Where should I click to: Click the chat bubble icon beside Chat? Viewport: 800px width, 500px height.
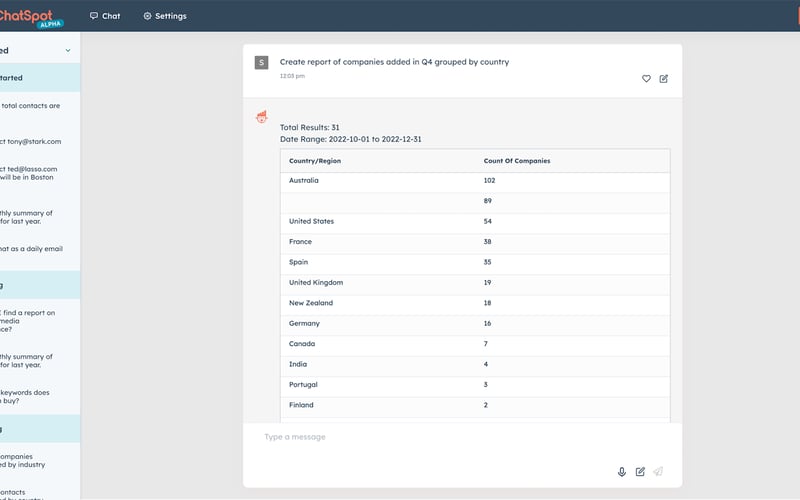tap(94, 16)
